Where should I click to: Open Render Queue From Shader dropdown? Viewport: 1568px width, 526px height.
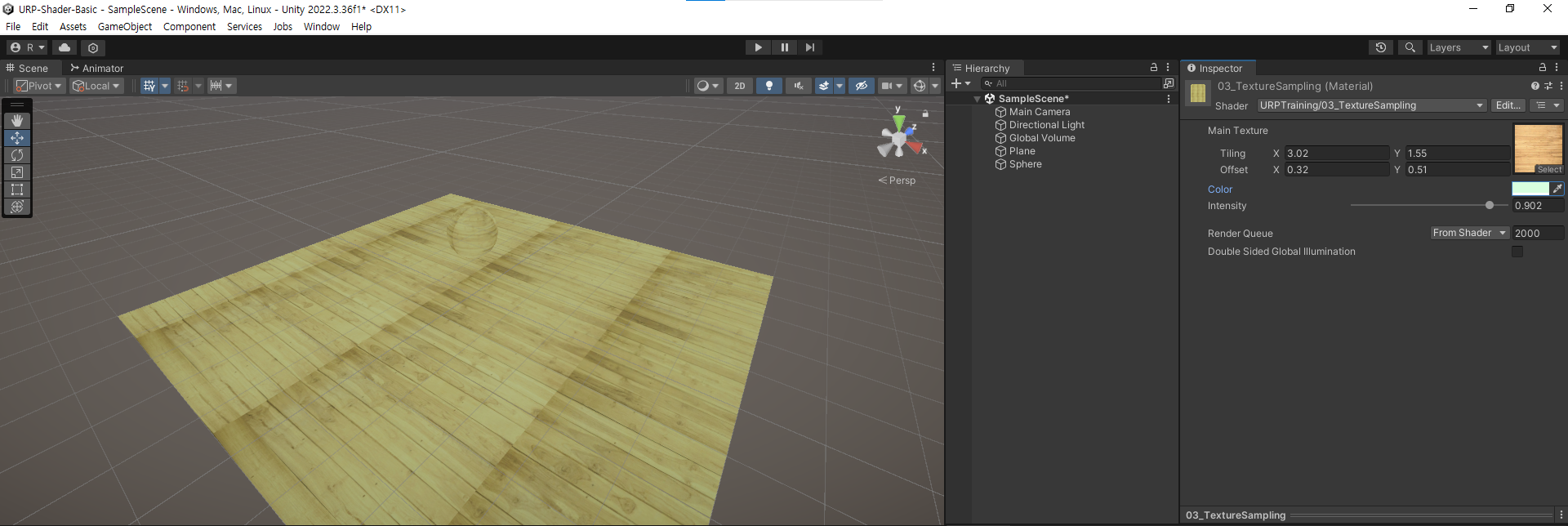[1469, 233]
